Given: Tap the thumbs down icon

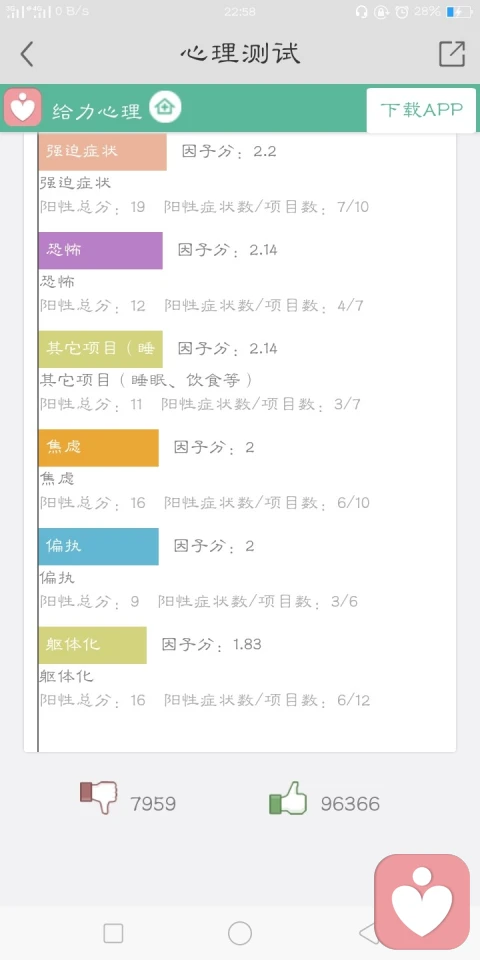Looking at the screenshot, I should click(x=99, y=797).
